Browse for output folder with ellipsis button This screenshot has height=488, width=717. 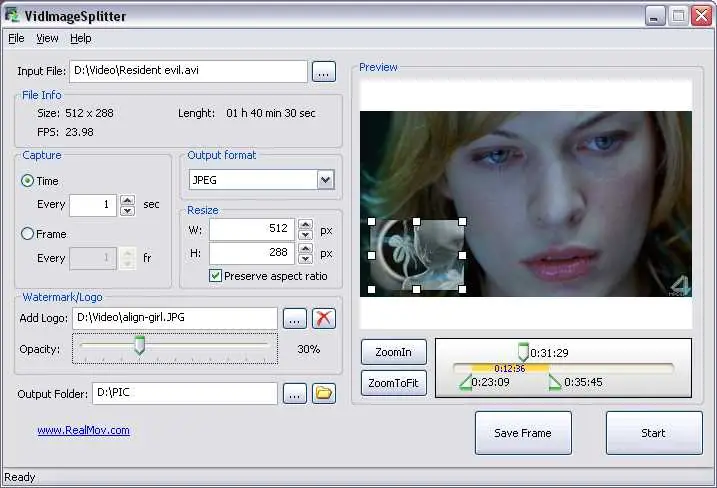pos(295,393)
